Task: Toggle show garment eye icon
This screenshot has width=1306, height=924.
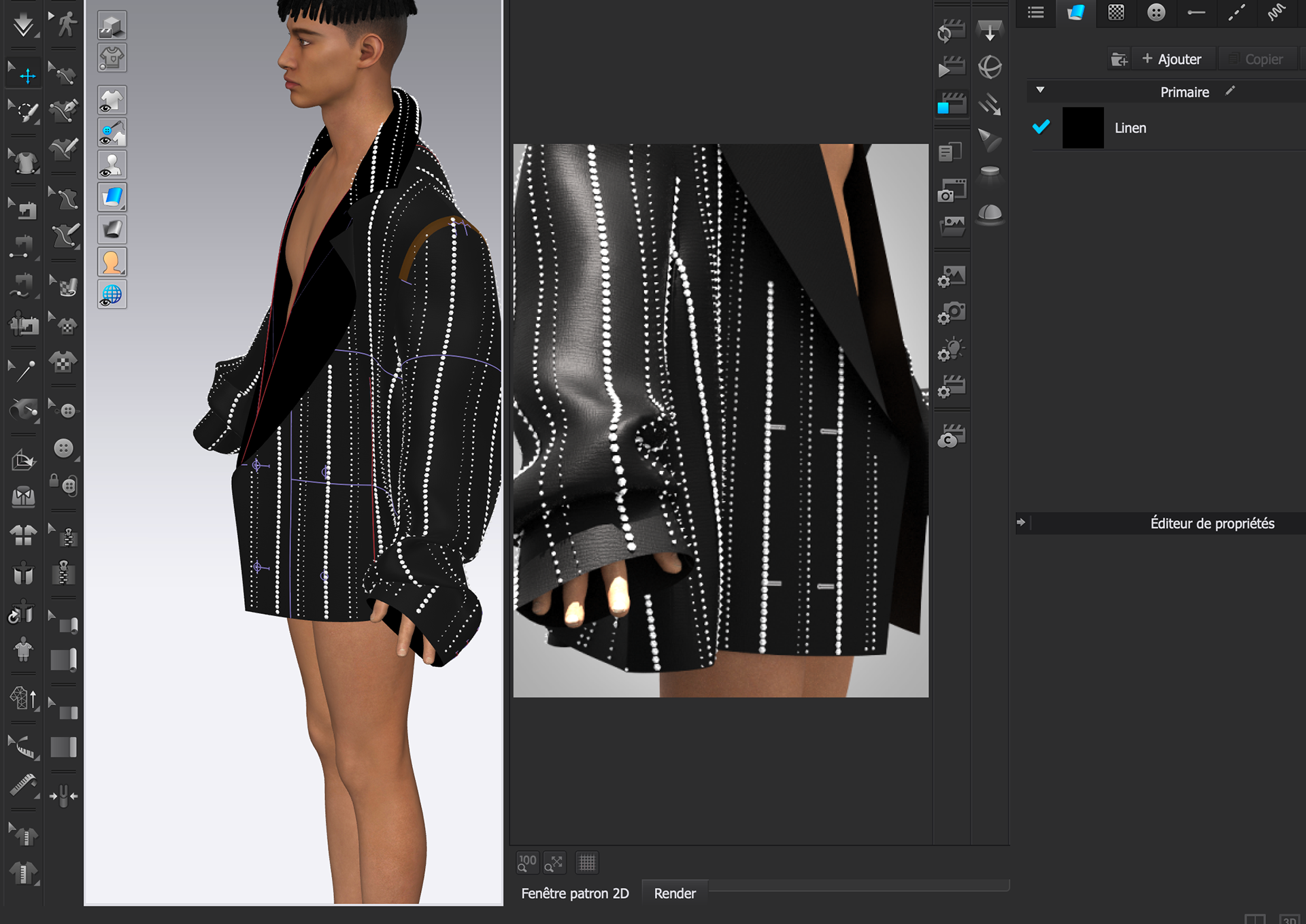Action: pos(112,101)
